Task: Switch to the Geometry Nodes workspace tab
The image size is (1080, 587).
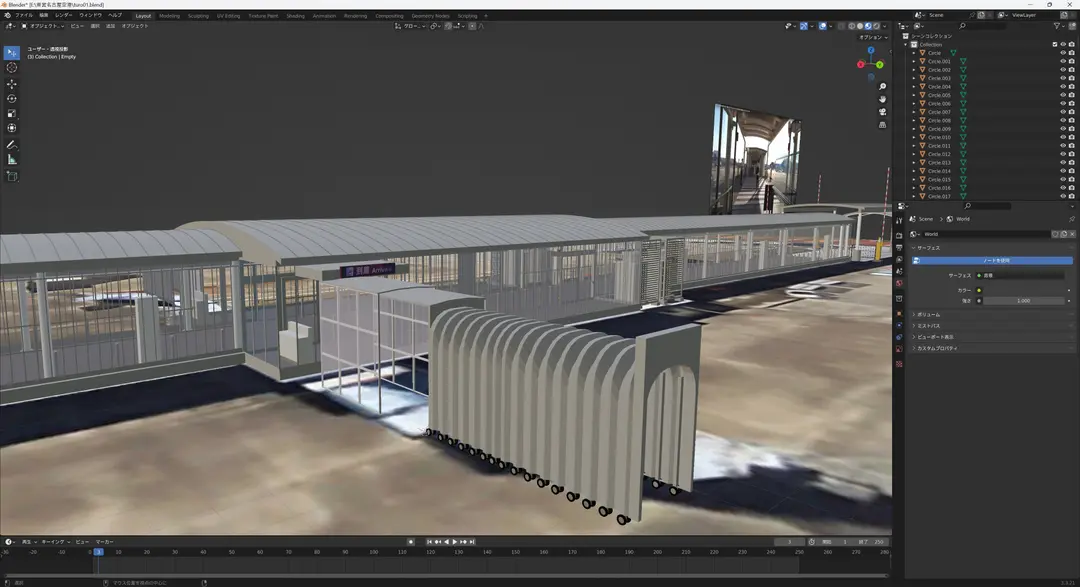Action: point(430,16)
